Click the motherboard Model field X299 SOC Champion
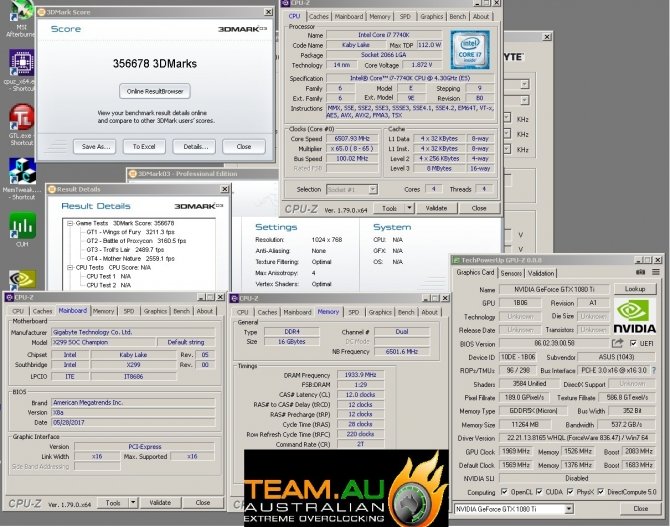This screenshot has width=670, height=527. pos(103,342)
